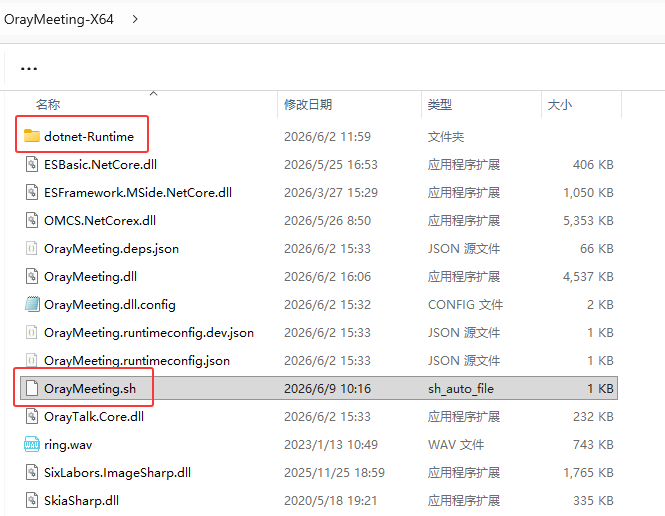This screenshot has width=665, height=516.
Task: Click the 66 KB size value
Action: [597, 248]
